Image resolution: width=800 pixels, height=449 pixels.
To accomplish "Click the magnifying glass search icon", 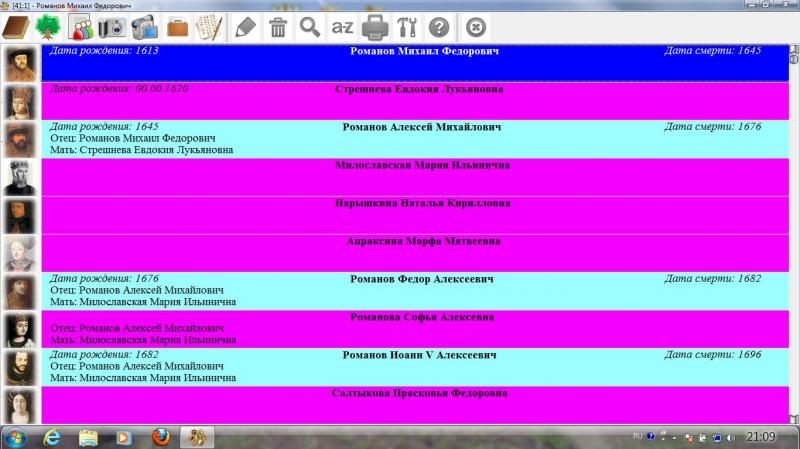I will coord(310,27).
